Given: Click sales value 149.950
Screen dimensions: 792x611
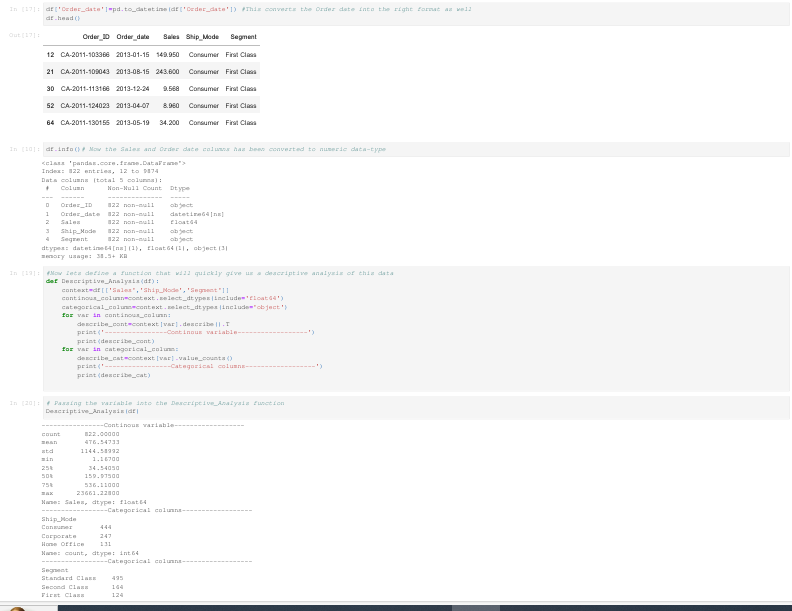Looking at the screenshot, I should point(168,55).
